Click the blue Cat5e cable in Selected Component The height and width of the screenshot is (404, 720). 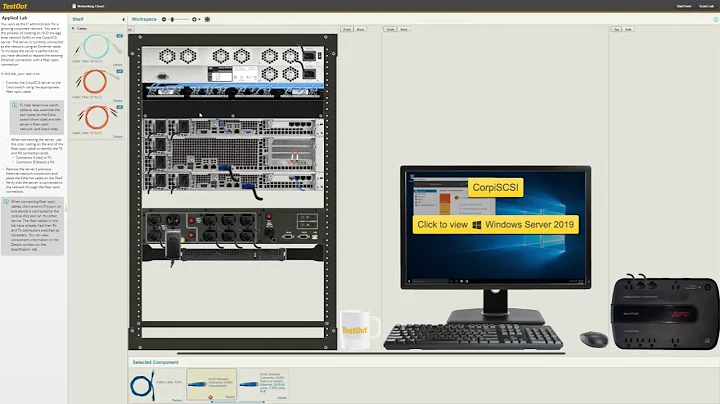[x=142, y=385]
